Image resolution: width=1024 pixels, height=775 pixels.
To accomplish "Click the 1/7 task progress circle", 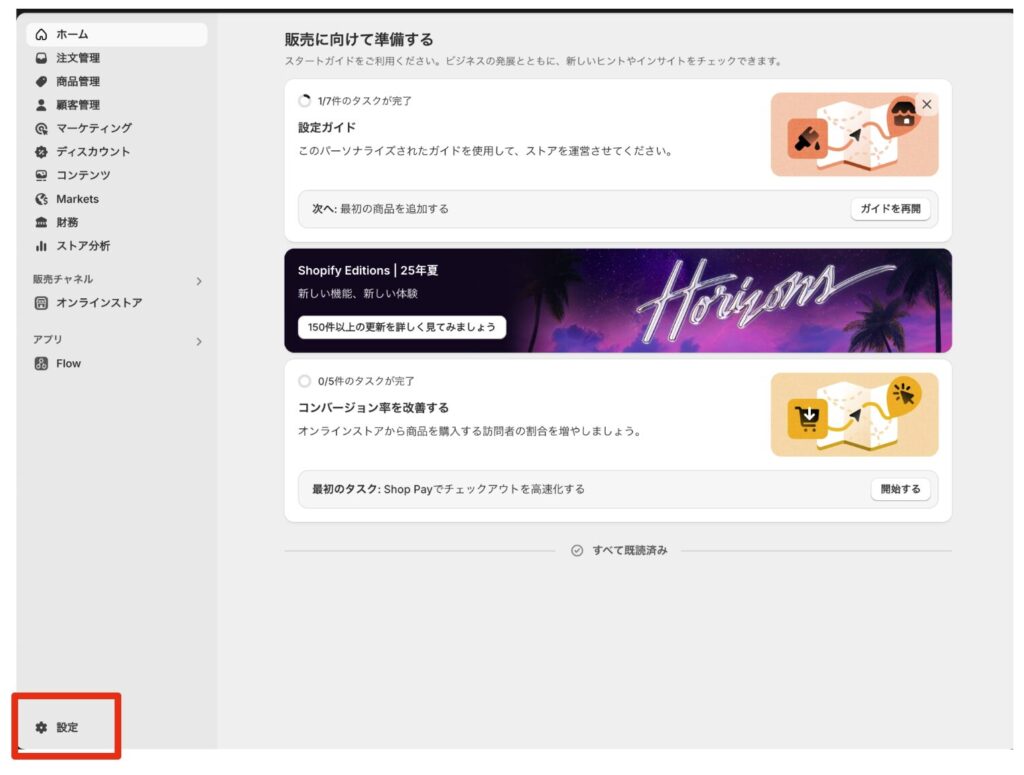I will tap(304, 101).
